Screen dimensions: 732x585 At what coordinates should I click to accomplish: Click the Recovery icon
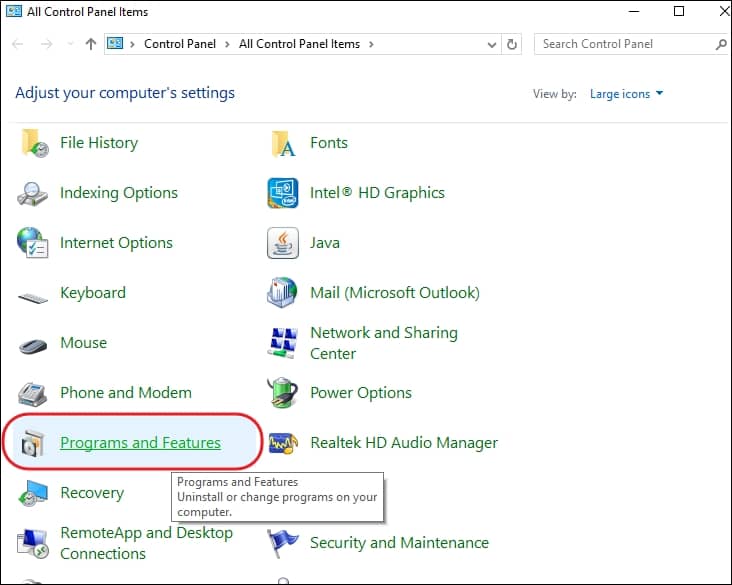point(33,493)
